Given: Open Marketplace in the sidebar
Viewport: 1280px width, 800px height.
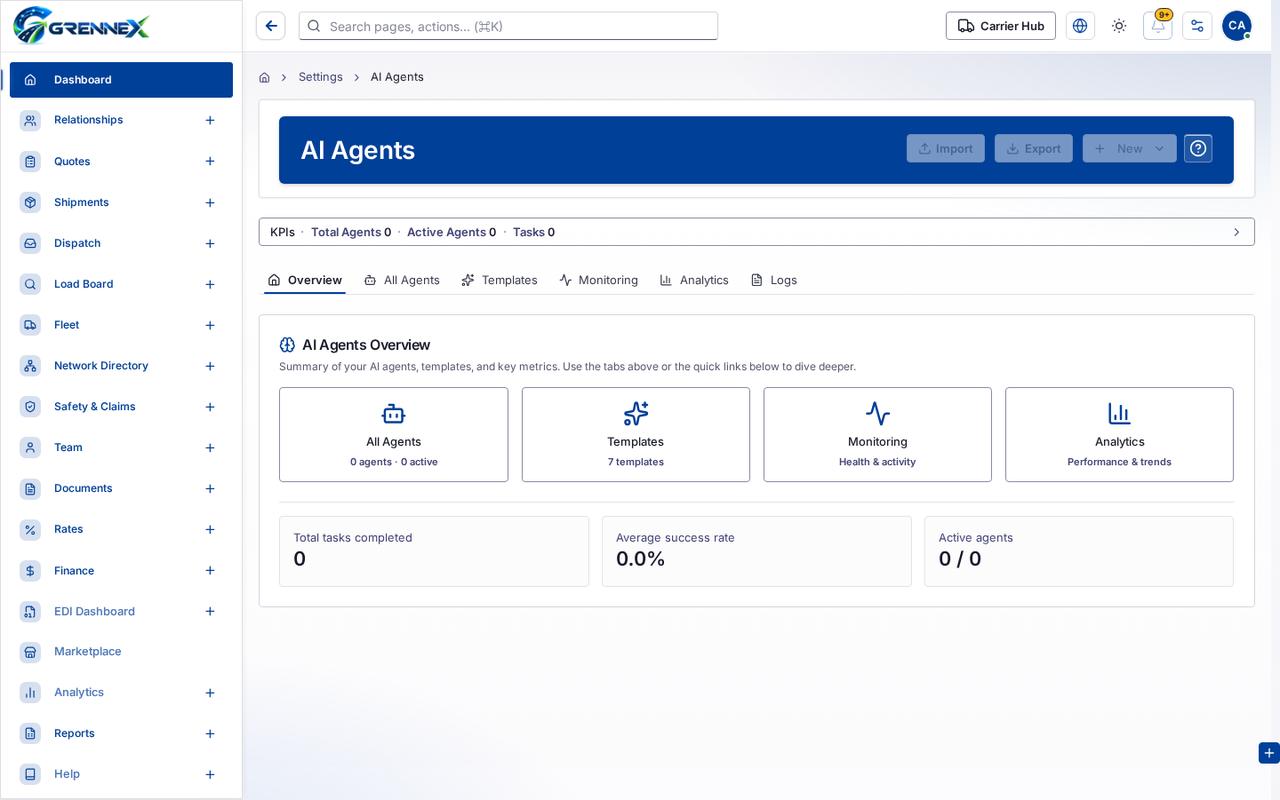Looking at the screenshot, I should (x=121, y=652).
